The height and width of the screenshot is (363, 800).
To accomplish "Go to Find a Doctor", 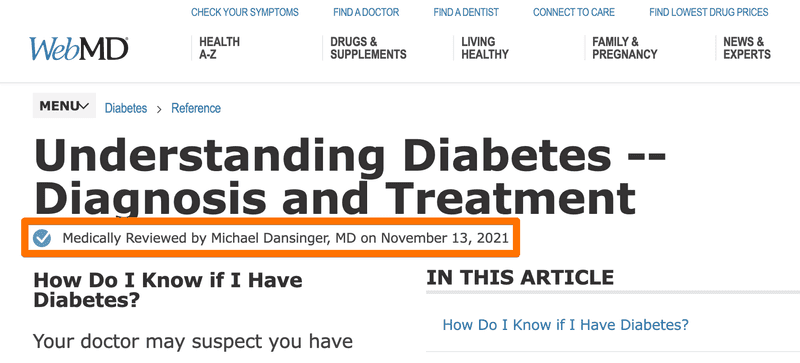I will (366, 12).
